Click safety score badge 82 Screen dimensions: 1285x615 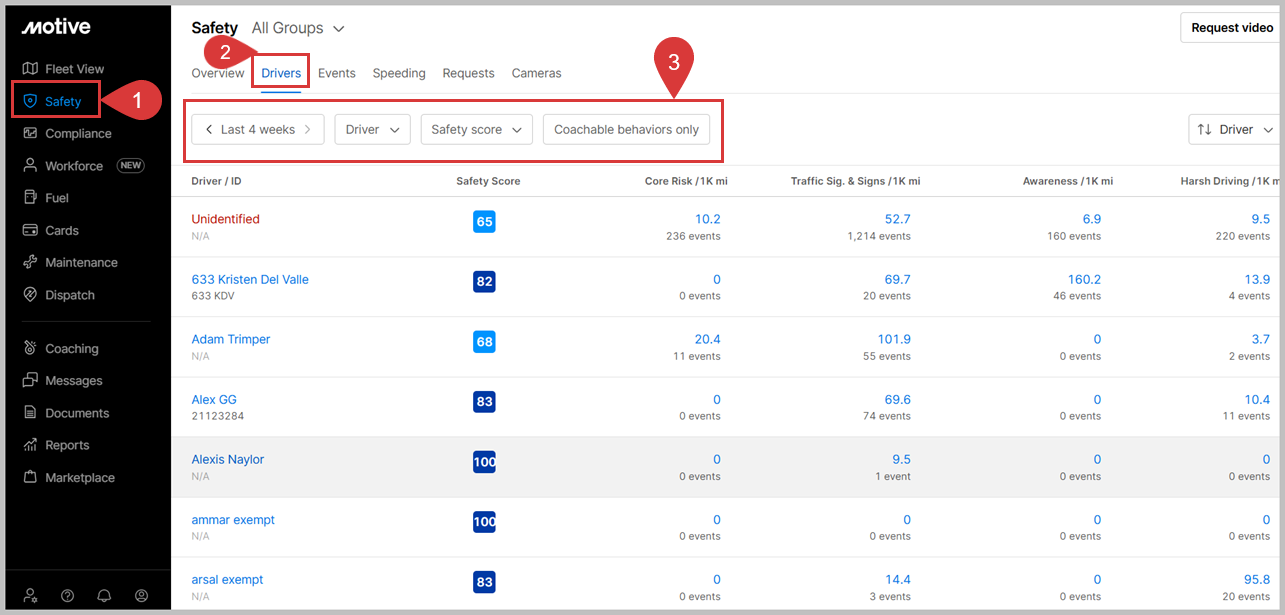tap(484, 282)
